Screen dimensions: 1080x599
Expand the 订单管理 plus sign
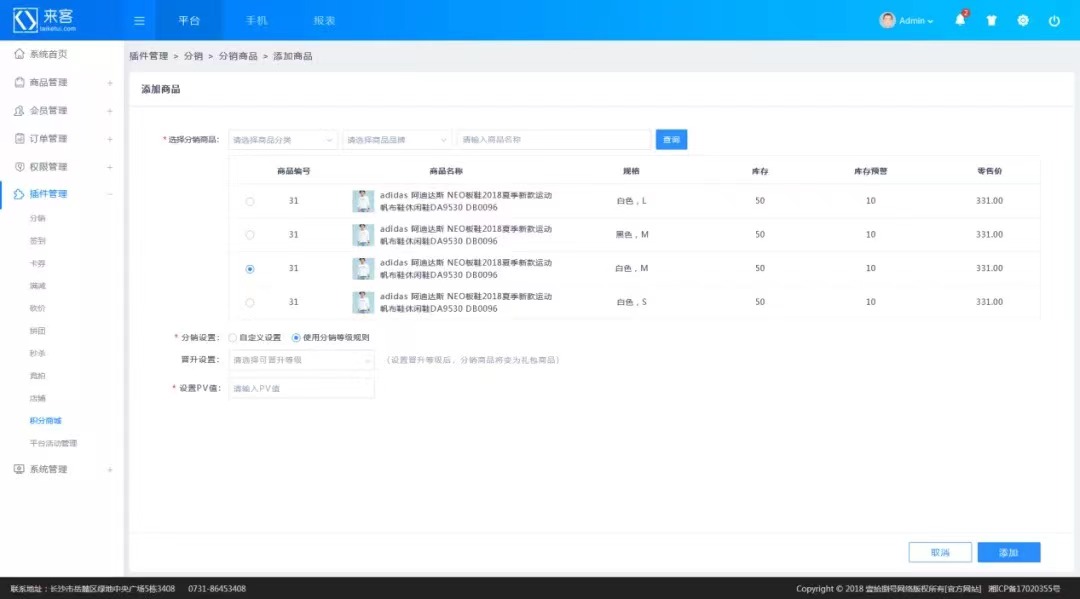coord(110,139)
